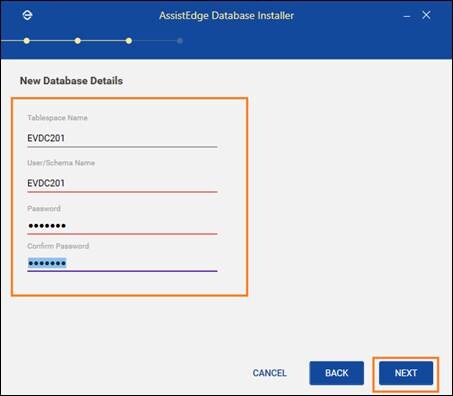
Task: Click the User/Schema Name label
Action: point(61,163)
